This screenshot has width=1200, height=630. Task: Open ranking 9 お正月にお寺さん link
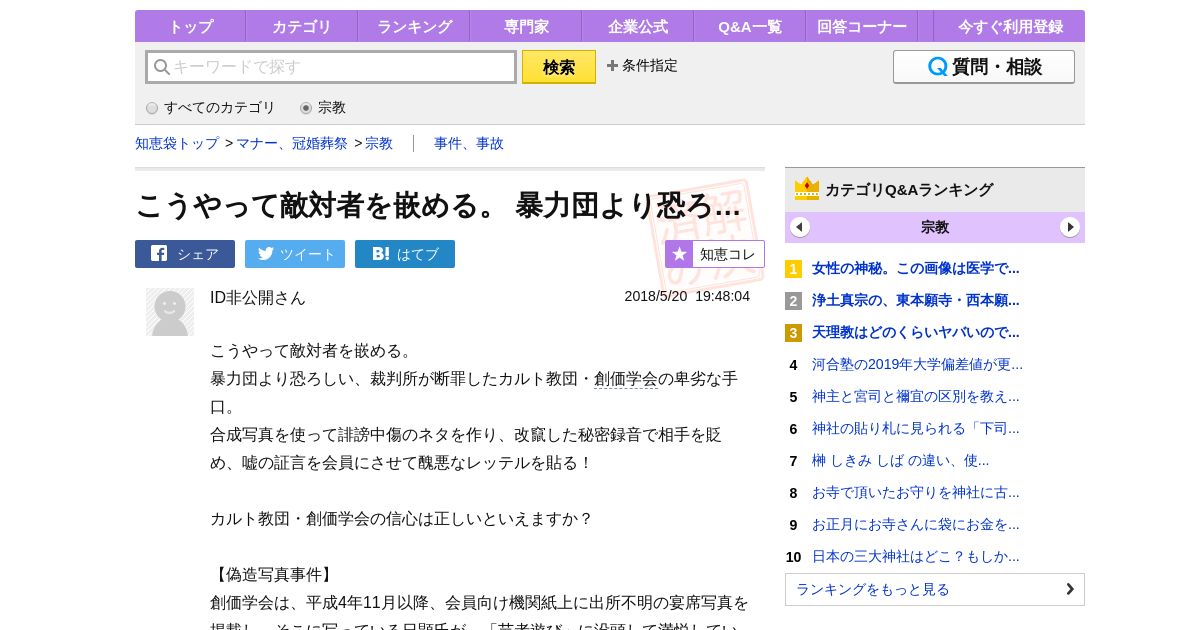(916, 524)
